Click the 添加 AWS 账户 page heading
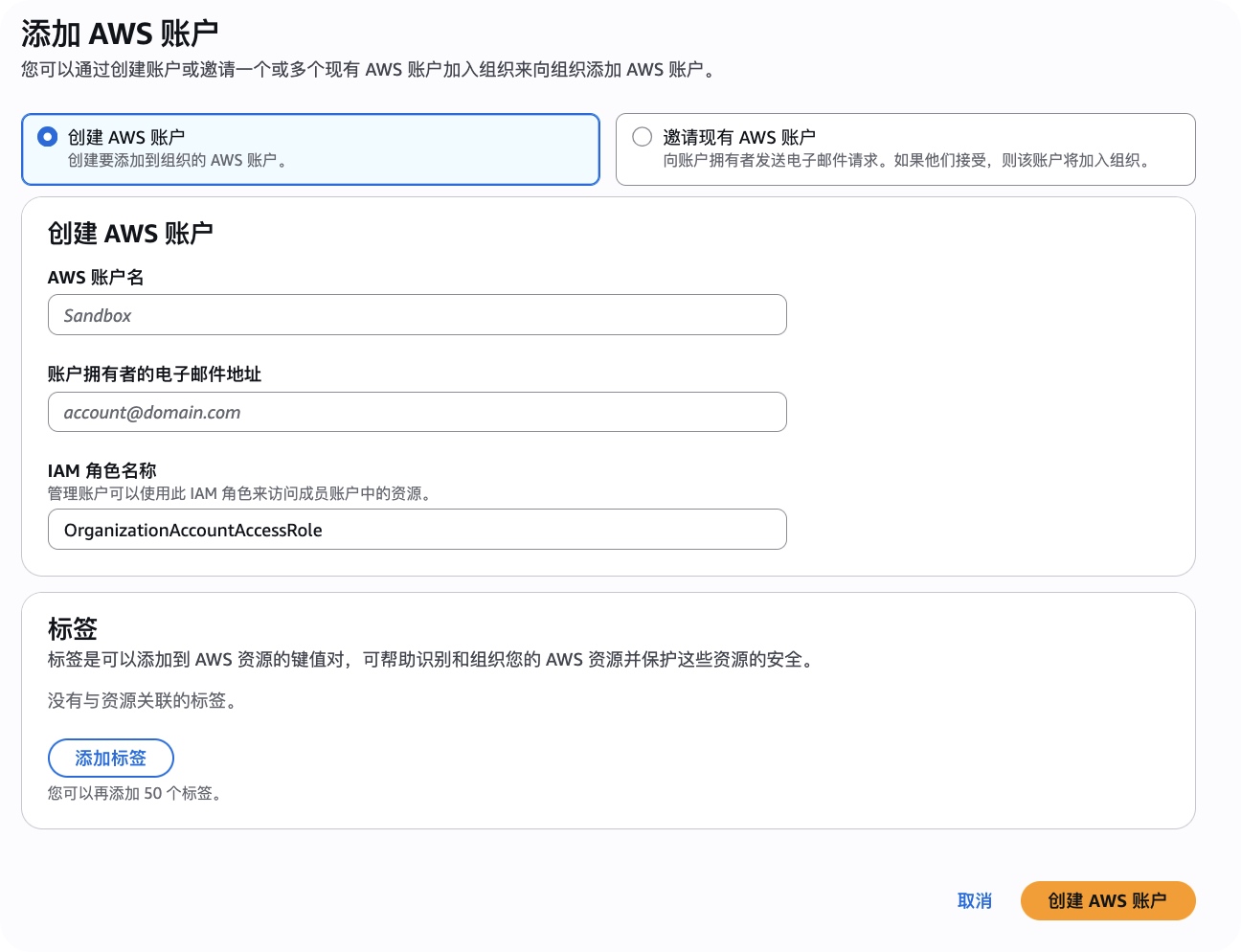 120,34
